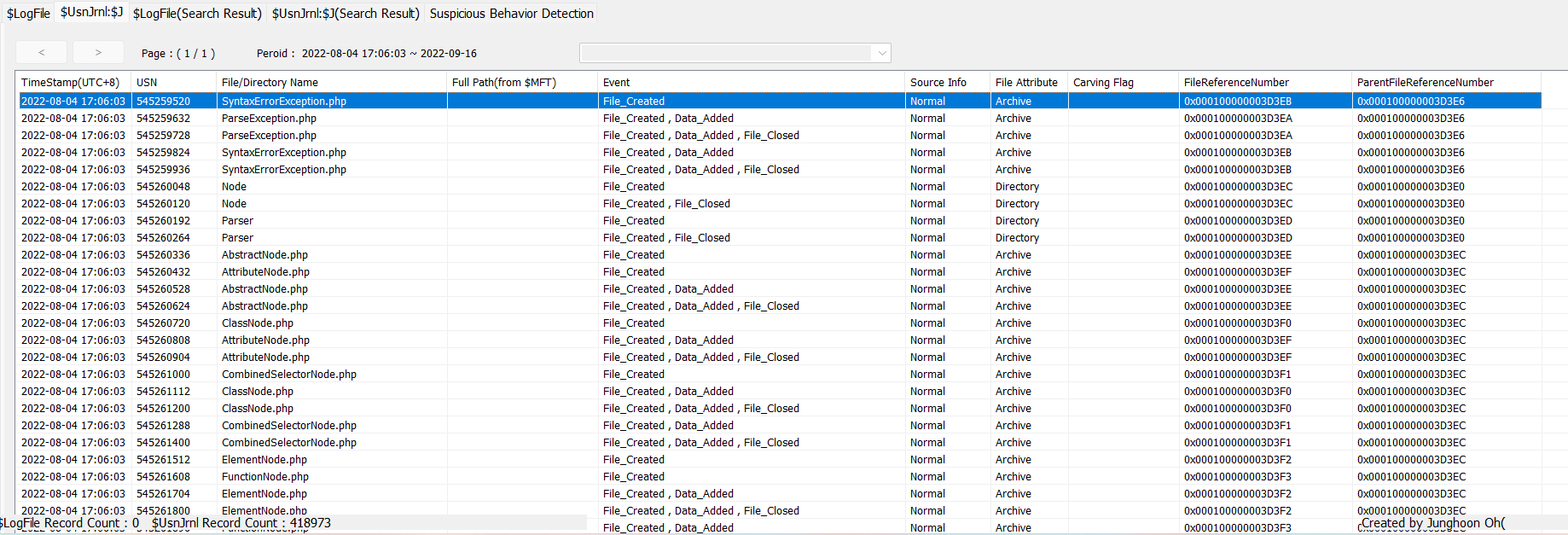1568x535 pixels.
Task: Click the FileReferenceNumber column header
Action: pyautogui.click(x=1236, y=83)
